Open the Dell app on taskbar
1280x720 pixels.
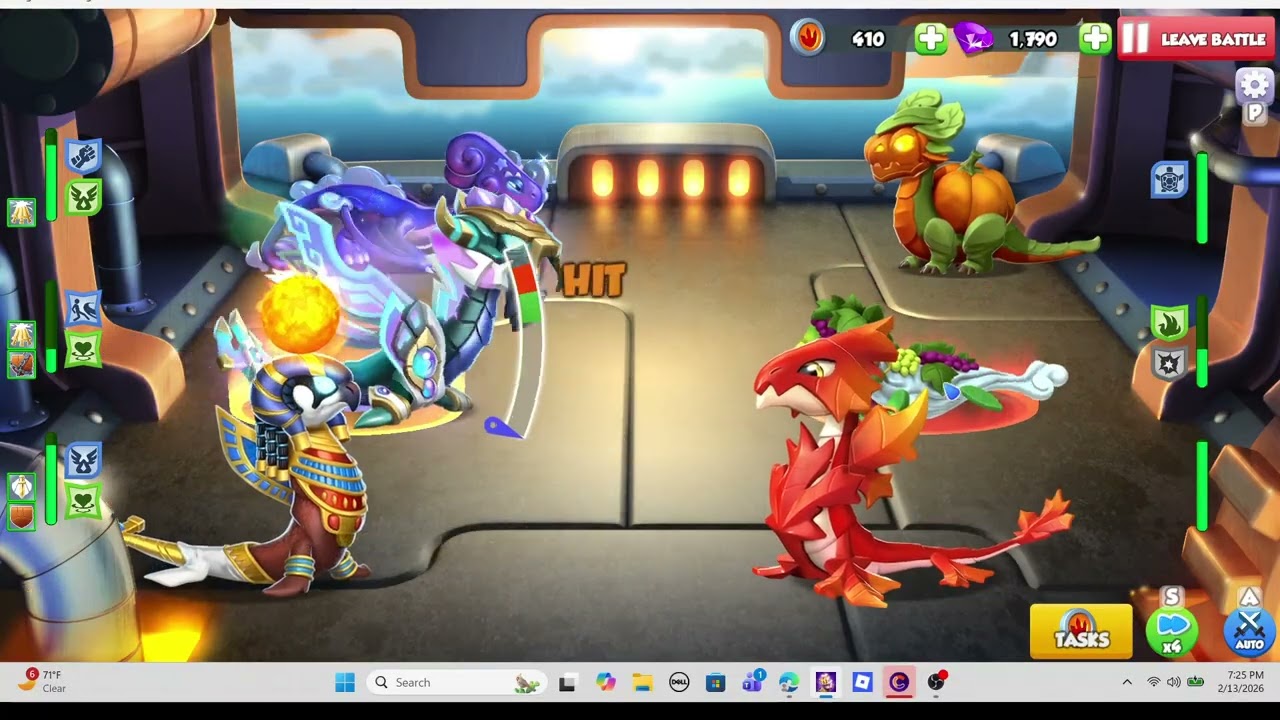point(678,682)
